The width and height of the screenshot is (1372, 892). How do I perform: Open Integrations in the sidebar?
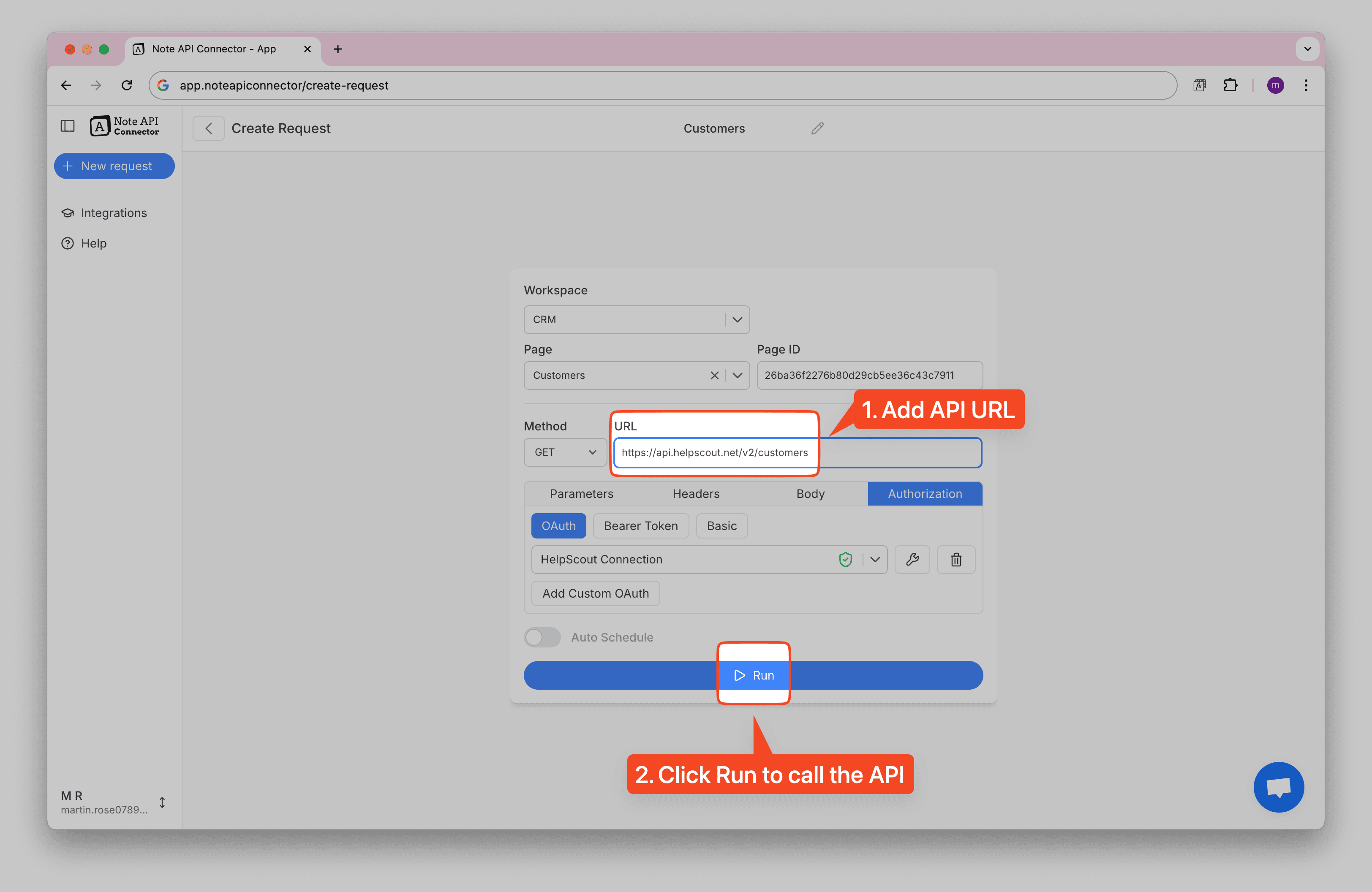(x=104, y=212)
